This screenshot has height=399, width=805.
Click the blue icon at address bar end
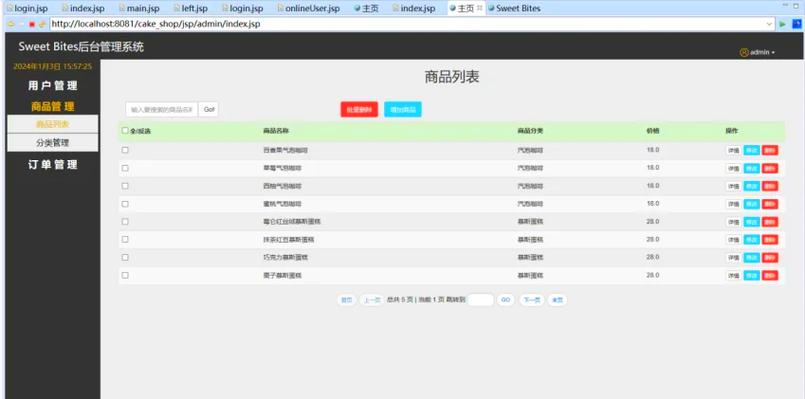tap(797, 24)
